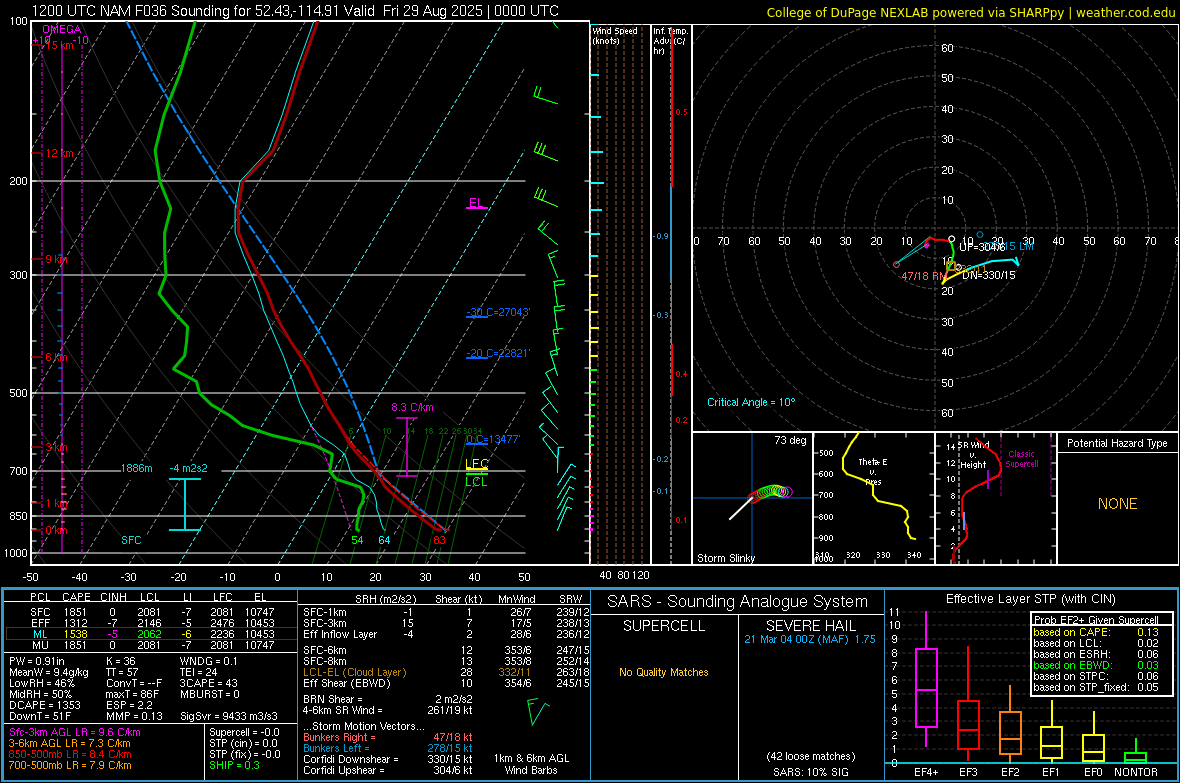Click surface temperature value 83
The width and height of the screenshot is (1180, 783).
[x=439, y=540]
